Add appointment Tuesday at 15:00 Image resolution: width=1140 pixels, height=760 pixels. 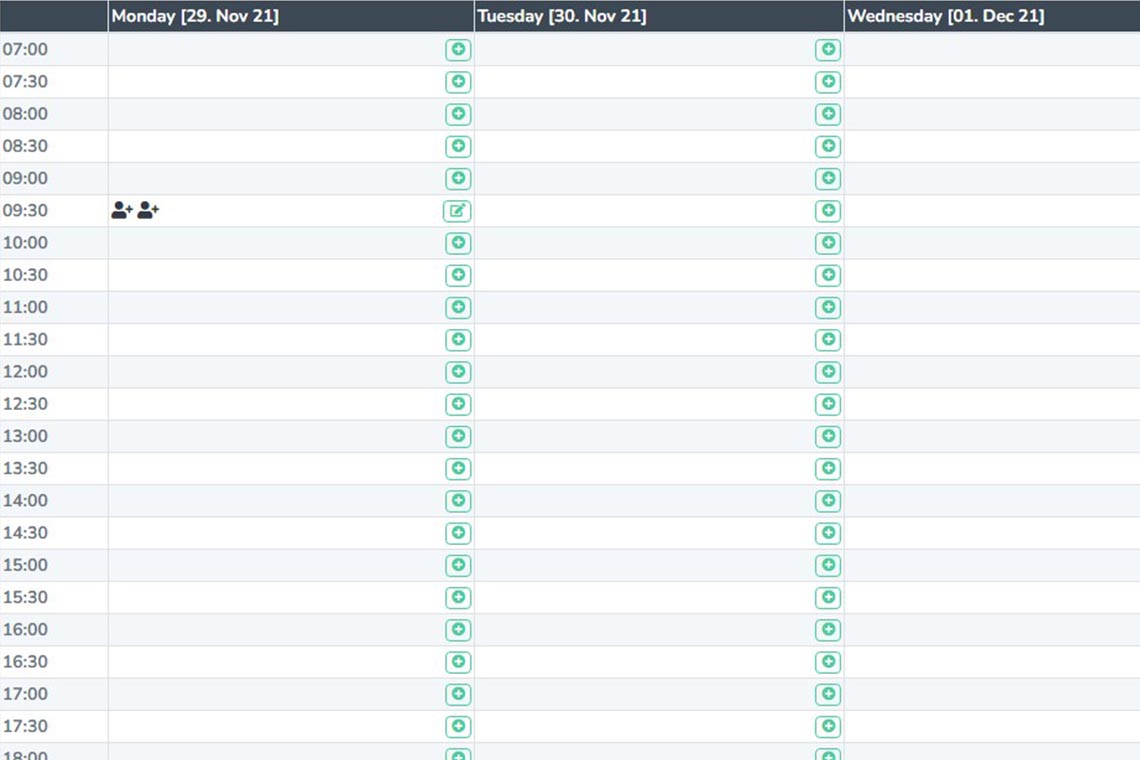pos(828,565)
